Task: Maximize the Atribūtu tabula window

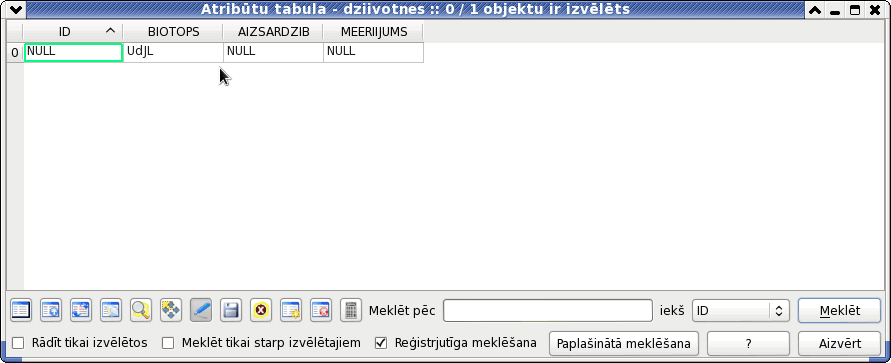Action: tap(855, 10)
